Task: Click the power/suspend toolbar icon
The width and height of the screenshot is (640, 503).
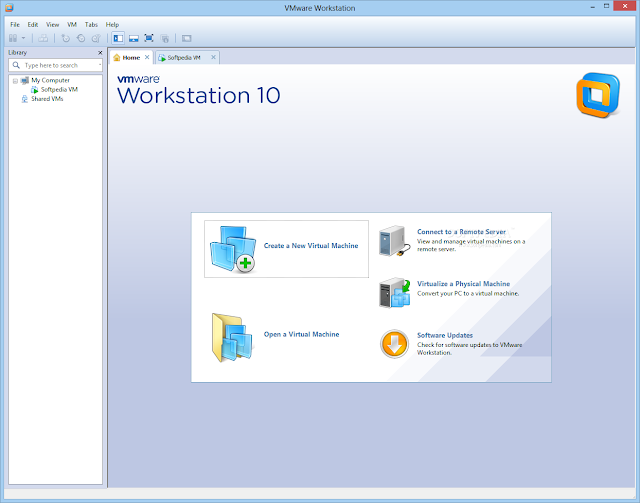Action: tap(13, 38)
